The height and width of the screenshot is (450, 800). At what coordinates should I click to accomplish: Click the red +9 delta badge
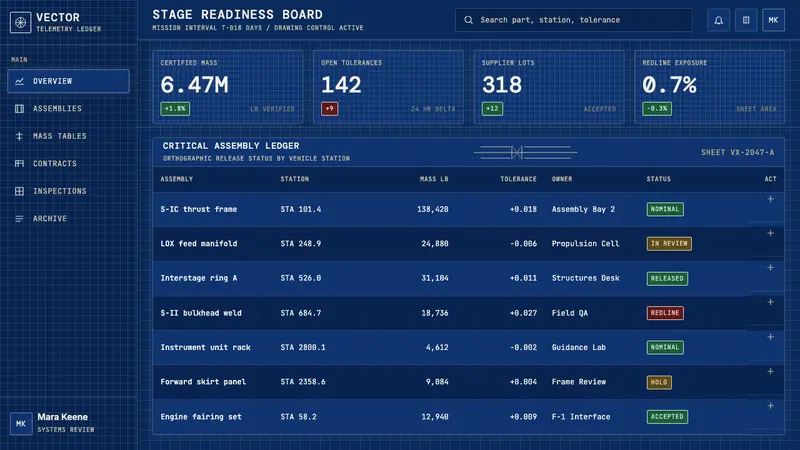(x=330, y=109)
